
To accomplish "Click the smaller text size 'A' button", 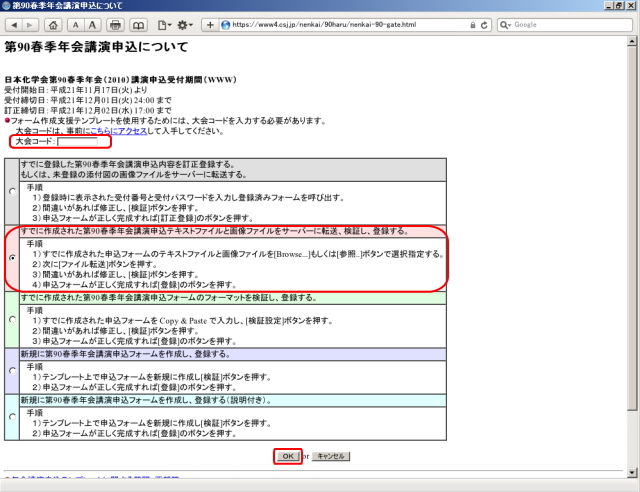I will pos(74,24).
